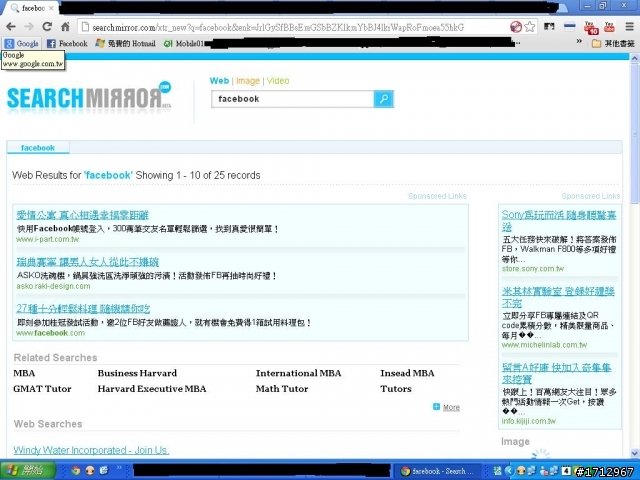Open the Windows Start button
This screenshot has width=640, height=480.
click(x=27, y=471)
